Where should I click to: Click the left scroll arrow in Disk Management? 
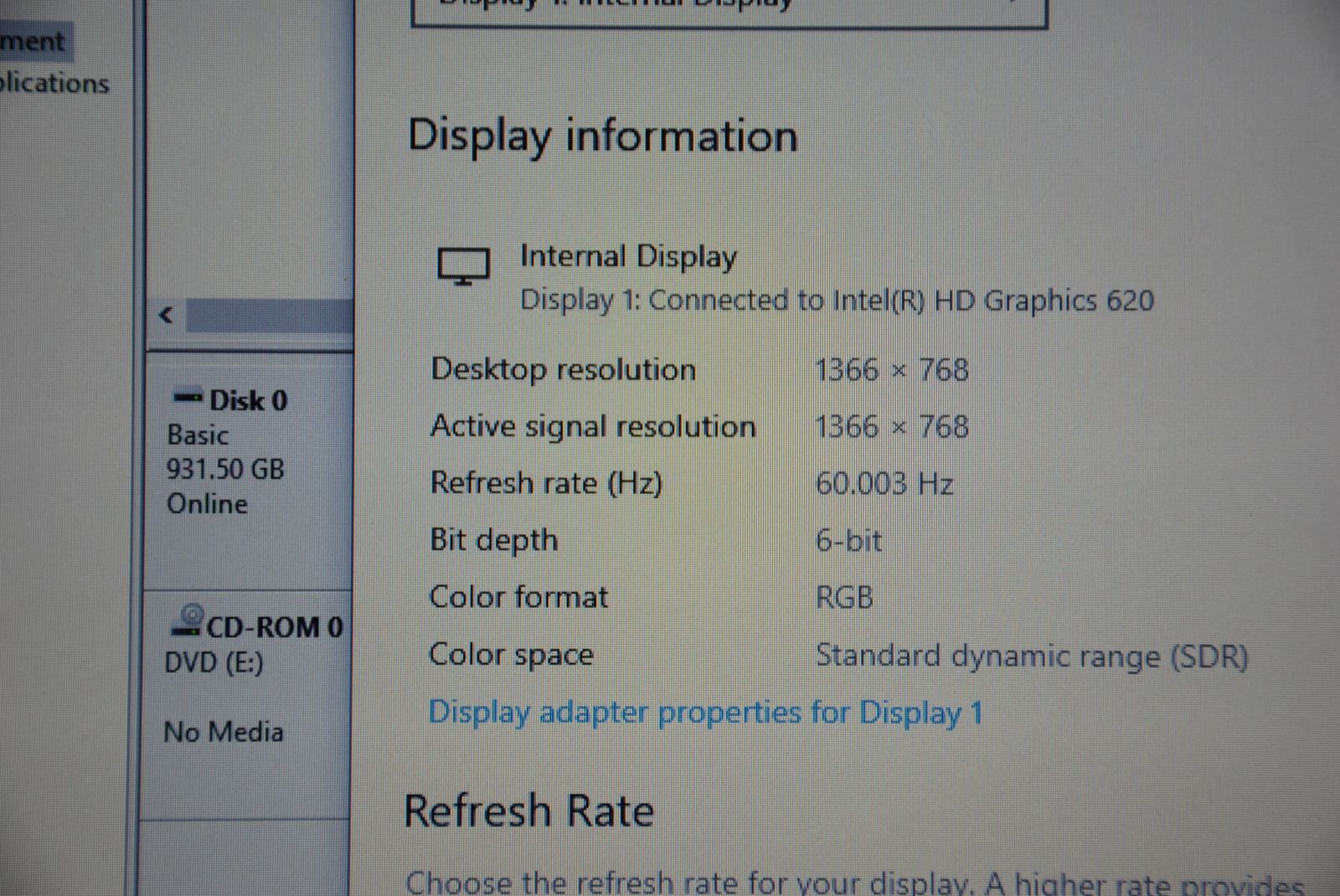(166, 316)
